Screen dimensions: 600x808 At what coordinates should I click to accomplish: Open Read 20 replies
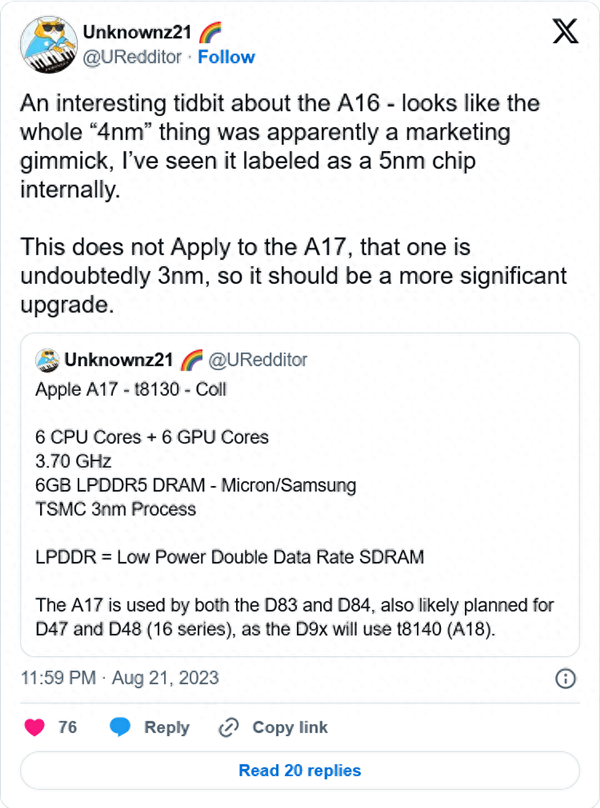pyautogui.click(x=300, y=770)
